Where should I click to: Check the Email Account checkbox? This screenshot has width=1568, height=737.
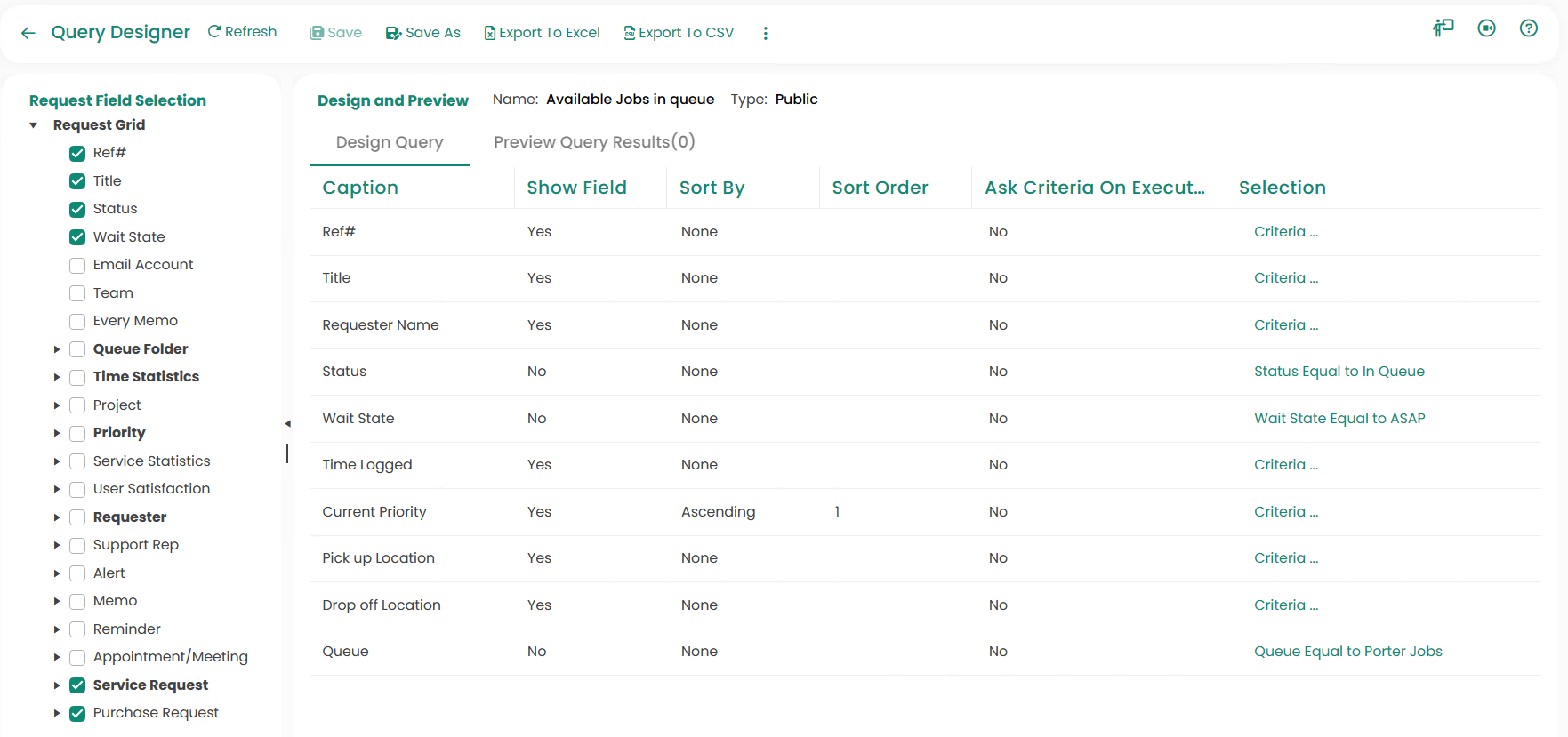coord(77,265)
